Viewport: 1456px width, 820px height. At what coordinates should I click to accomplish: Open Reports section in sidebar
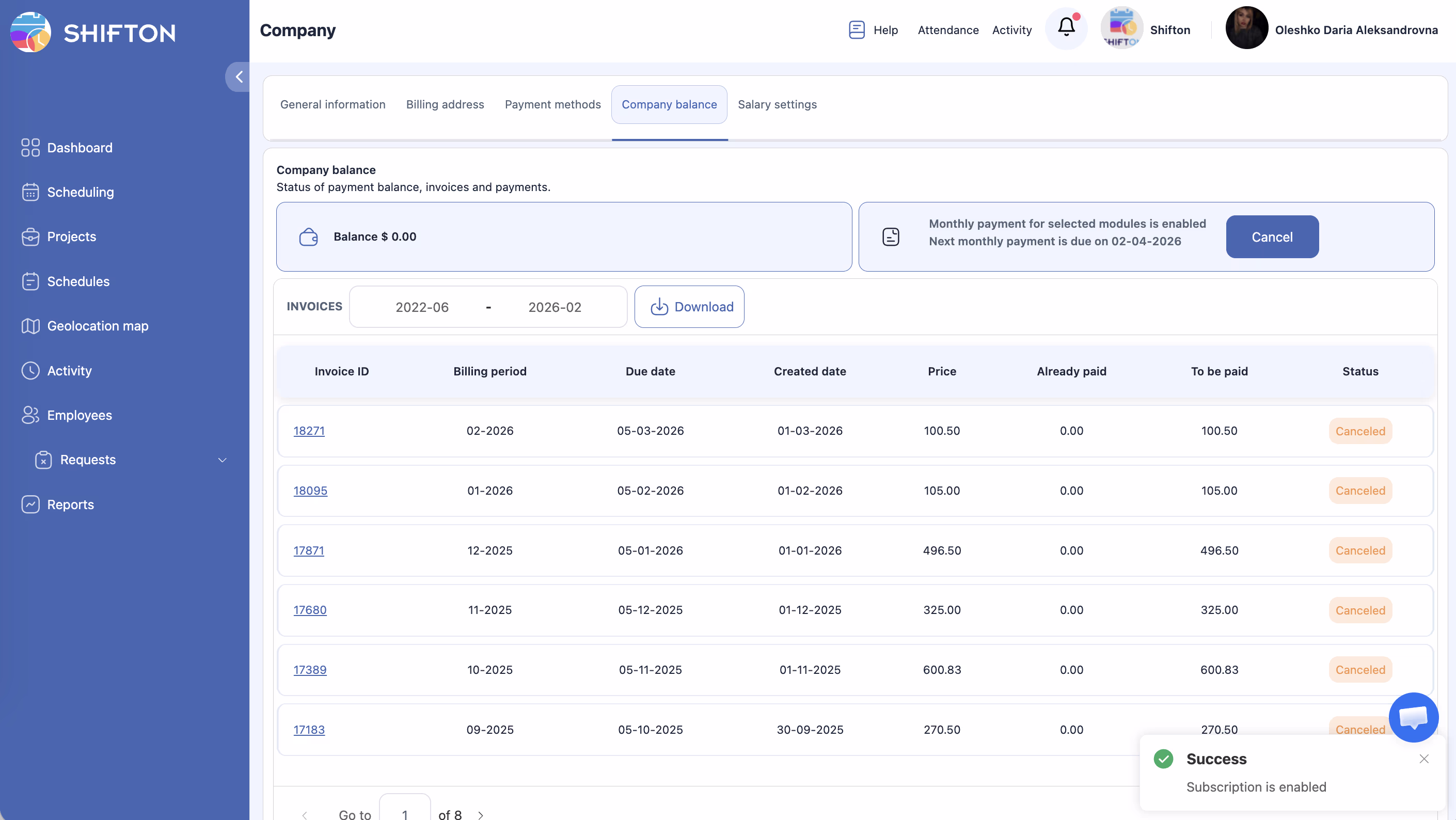tap(70, 504)
